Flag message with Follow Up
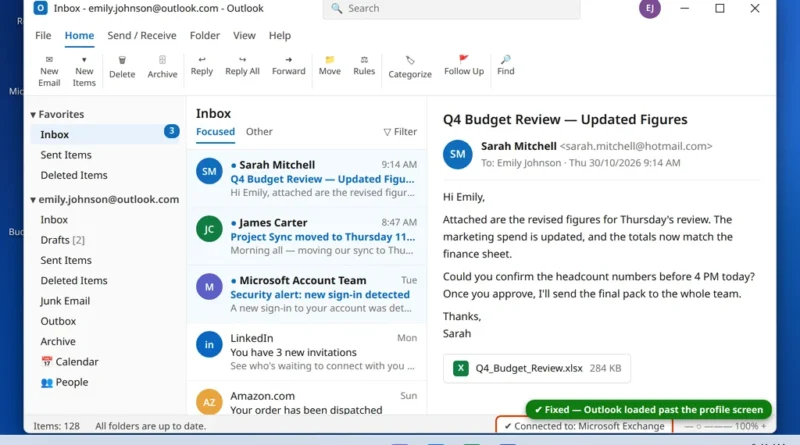 464,66
